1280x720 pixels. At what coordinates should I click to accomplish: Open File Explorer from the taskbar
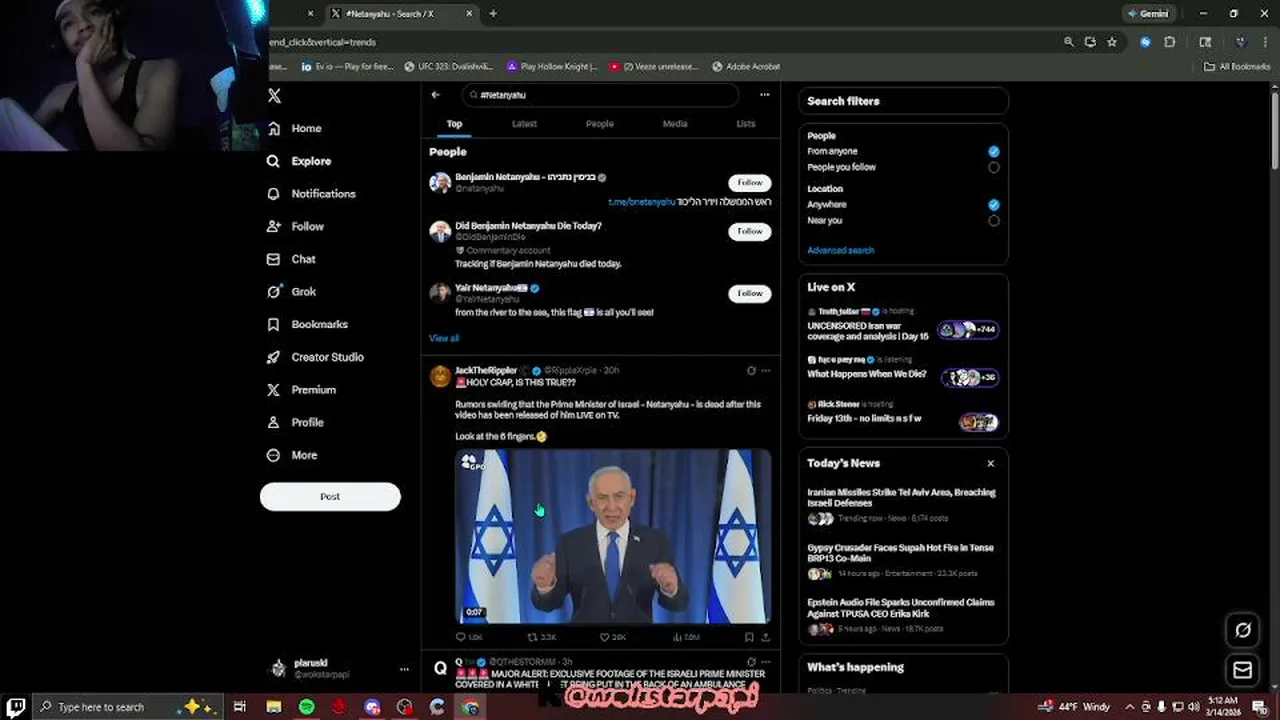tap(274, 707)
